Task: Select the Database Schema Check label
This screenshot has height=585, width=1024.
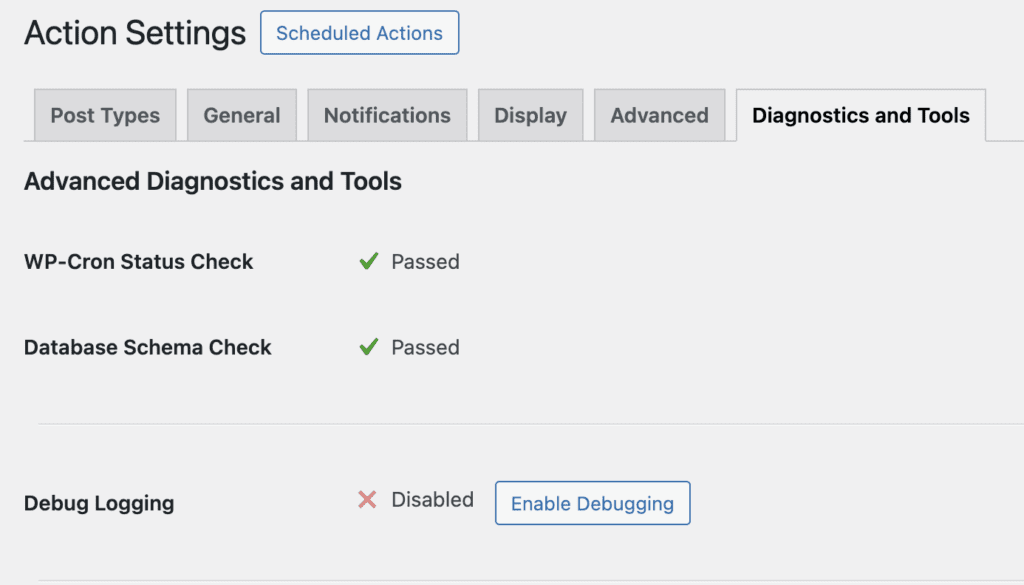Action: click(x=147, y=348)
